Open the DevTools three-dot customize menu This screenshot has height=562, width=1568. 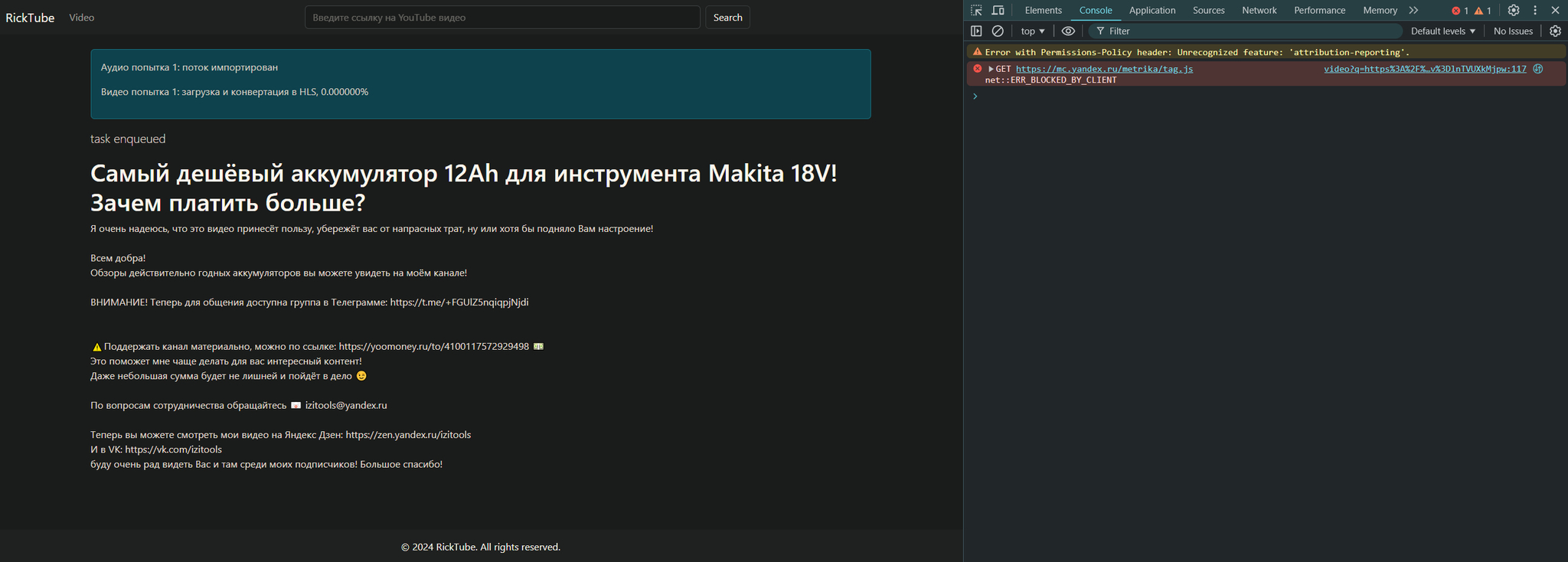[x=1534, y=11]
